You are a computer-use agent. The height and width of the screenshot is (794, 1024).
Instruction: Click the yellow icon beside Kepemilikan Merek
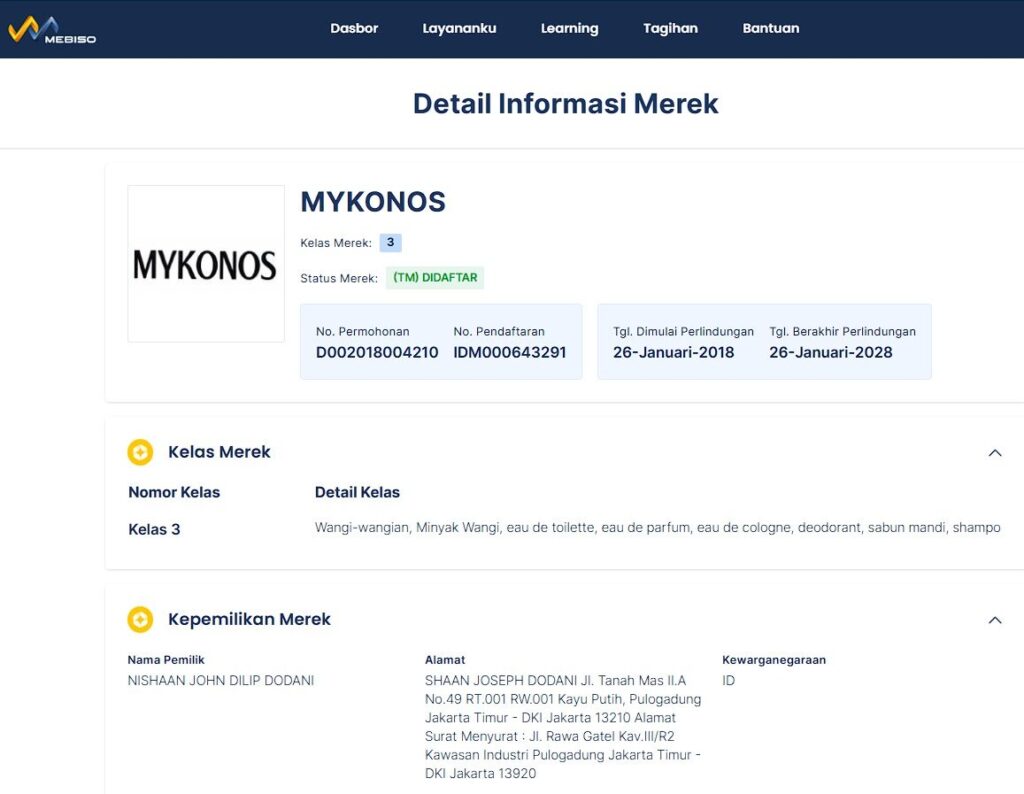point(140,620)
